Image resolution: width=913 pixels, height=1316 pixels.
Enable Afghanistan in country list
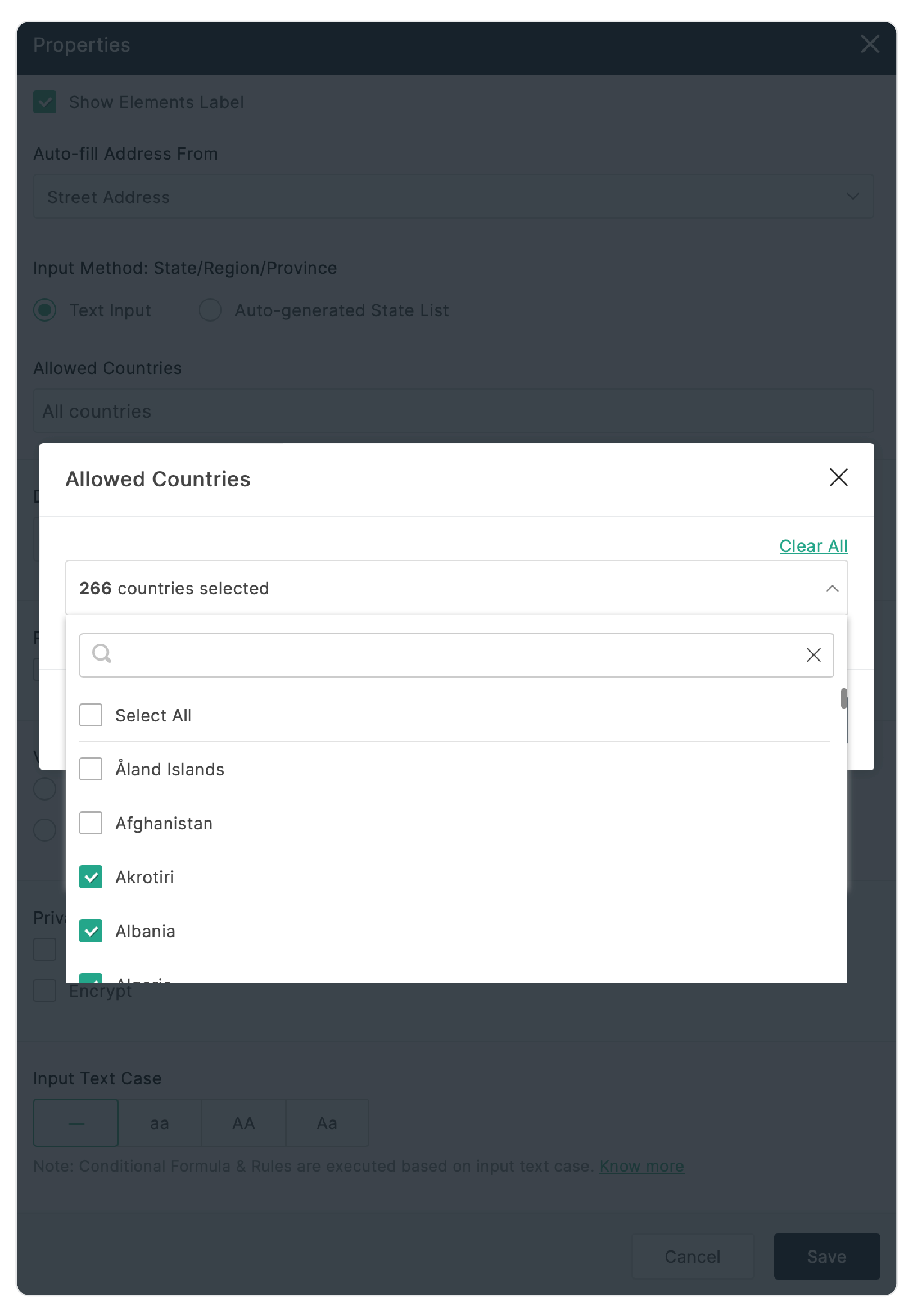pos(91,823)
